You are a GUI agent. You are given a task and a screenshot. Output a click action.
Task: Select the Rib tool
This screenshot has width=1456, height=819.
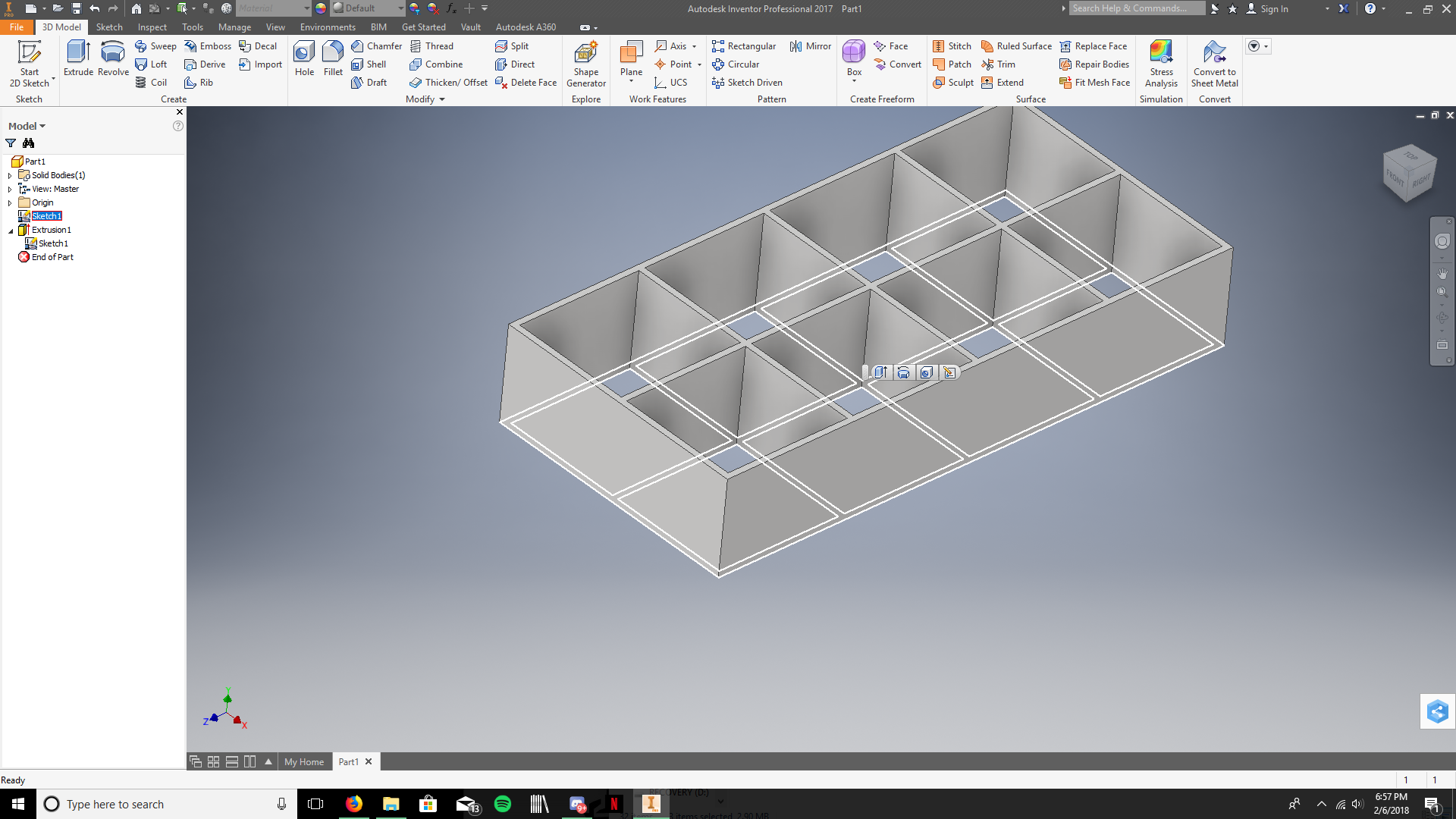coord(199,83)
